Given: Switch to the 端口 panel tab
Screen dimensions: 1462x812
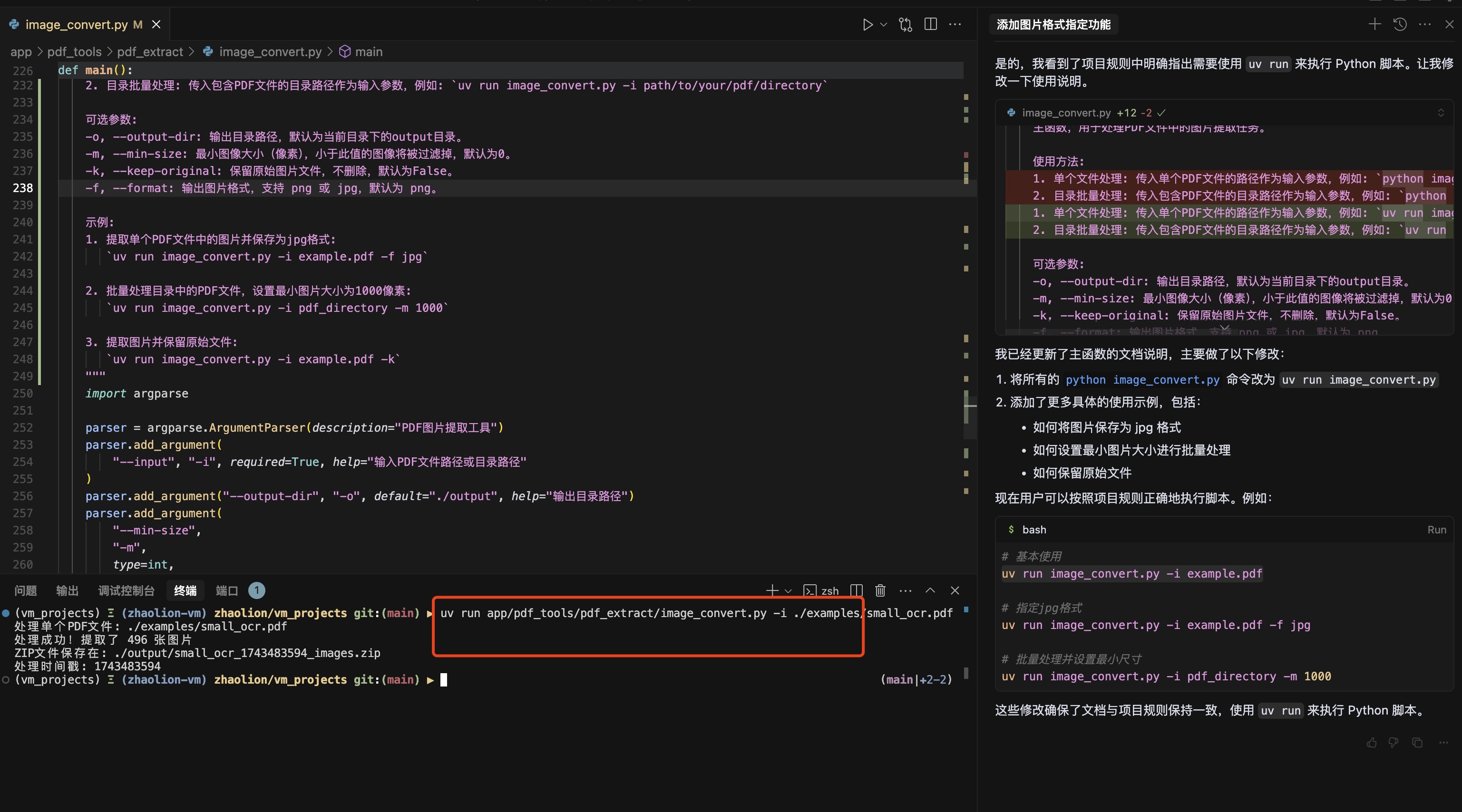Looking at the screenshot, I should click(x=226, y=591).
